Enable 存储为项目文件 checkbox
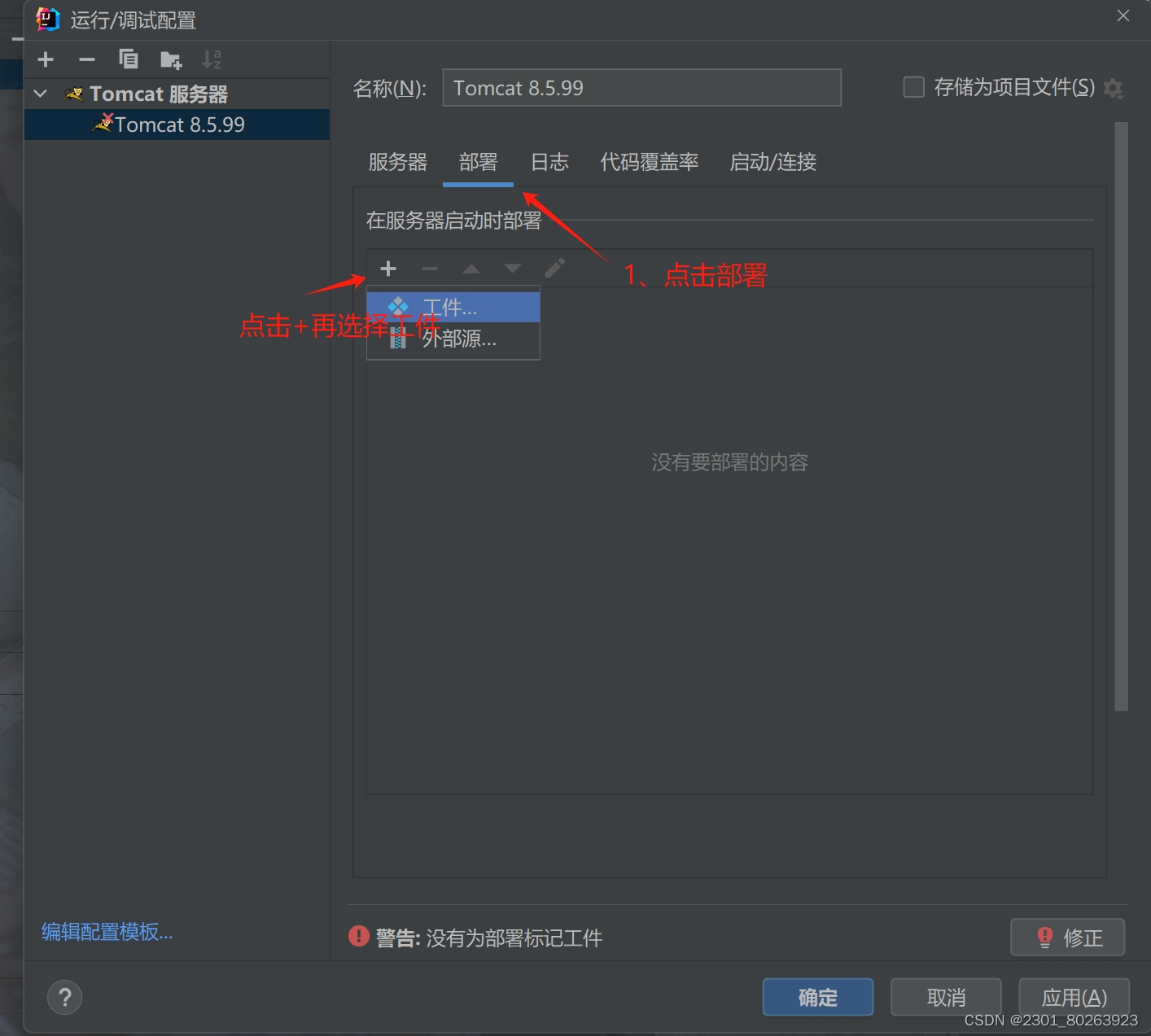 pyautogui.click(x=914, y=87)
